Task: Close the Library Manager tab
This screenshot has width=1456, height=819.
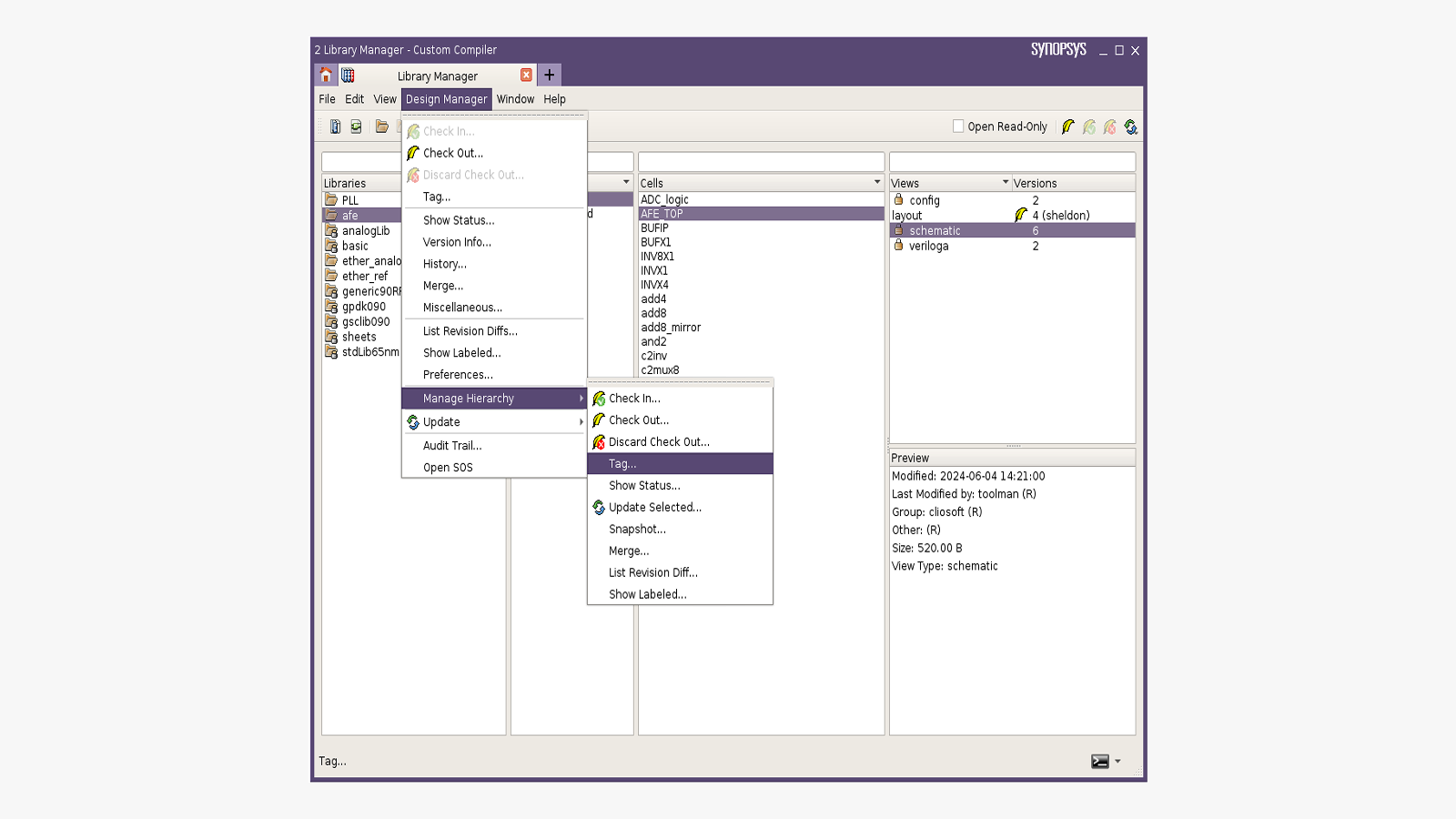Action: click(x=526, y=76)
